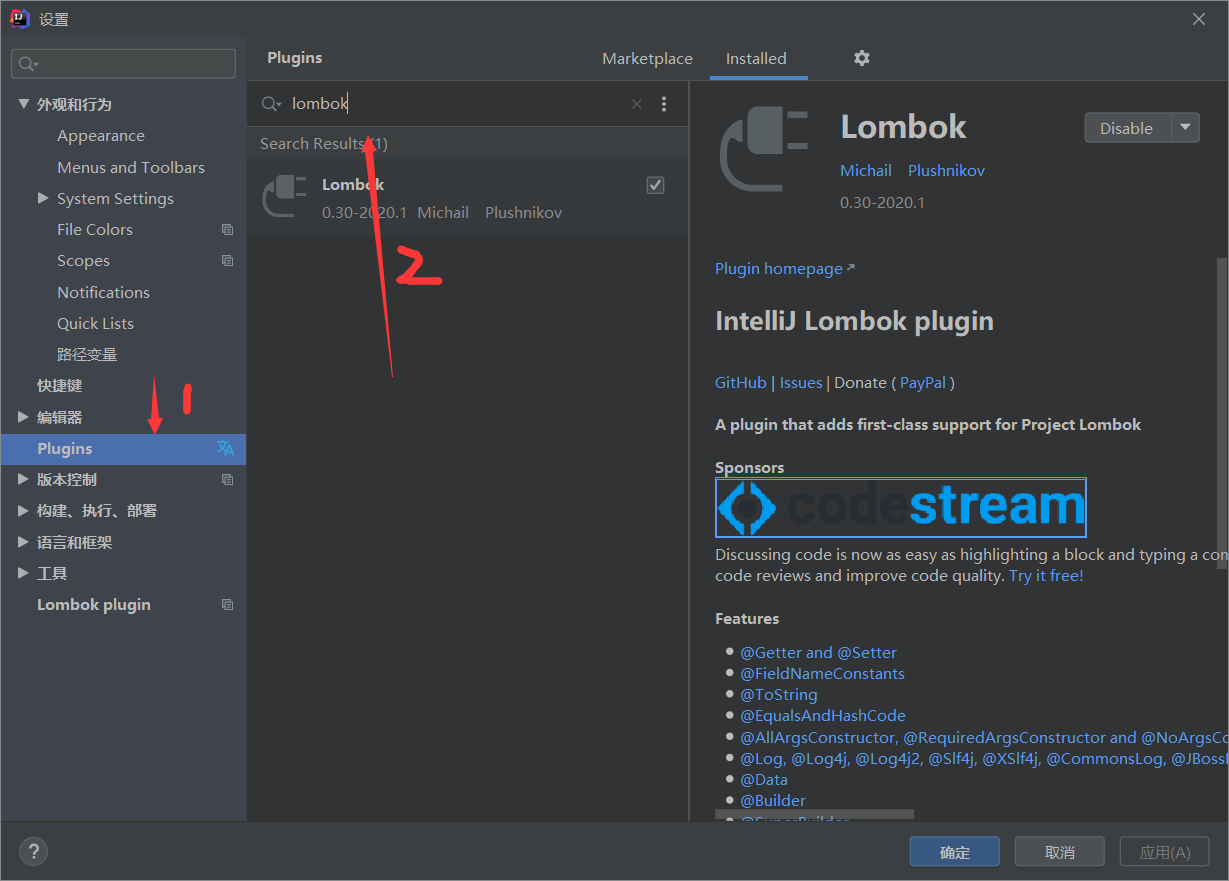Click the codestream sponsor banner
This screenshot has width=1229, height=881.
[901, 508]
